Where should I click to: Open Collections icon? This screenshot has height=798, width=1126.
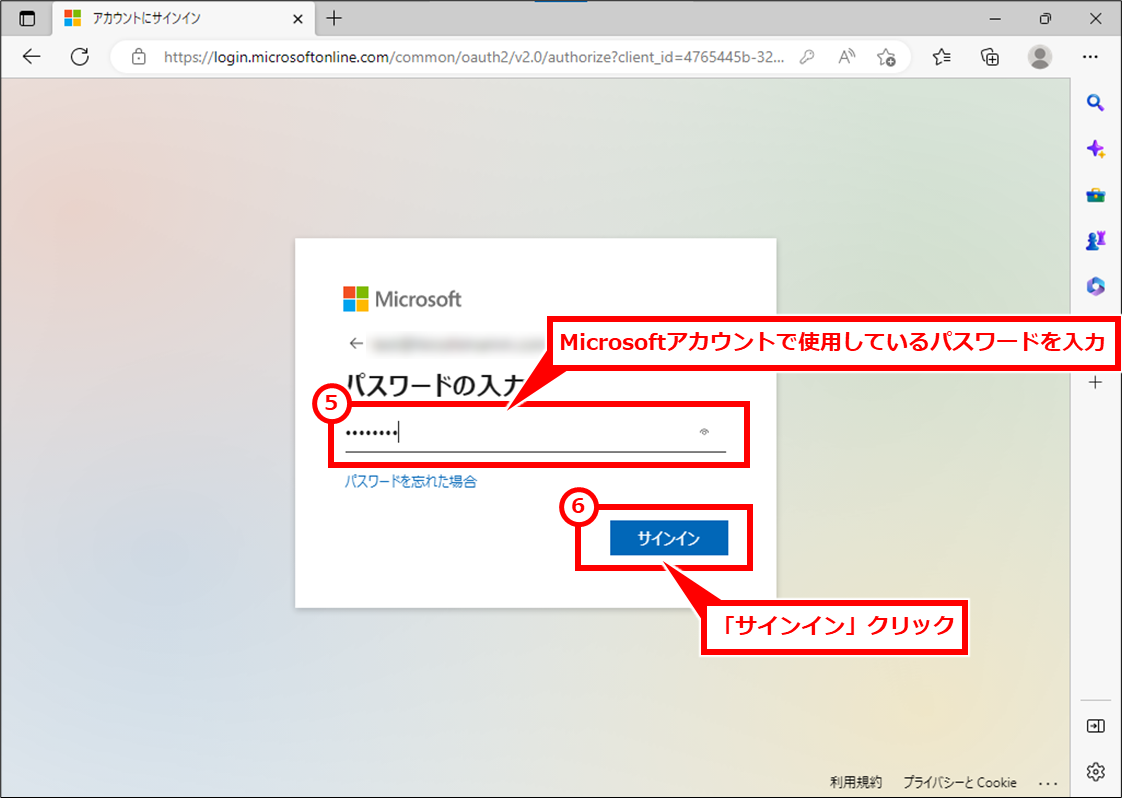[990, 57]
